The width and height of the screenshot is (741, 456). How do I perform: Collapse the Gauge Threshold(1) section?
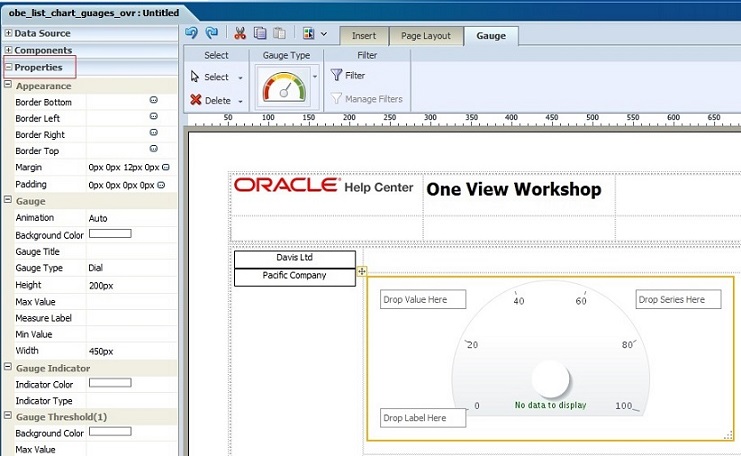pyautogui.click(x=8, y=416)
